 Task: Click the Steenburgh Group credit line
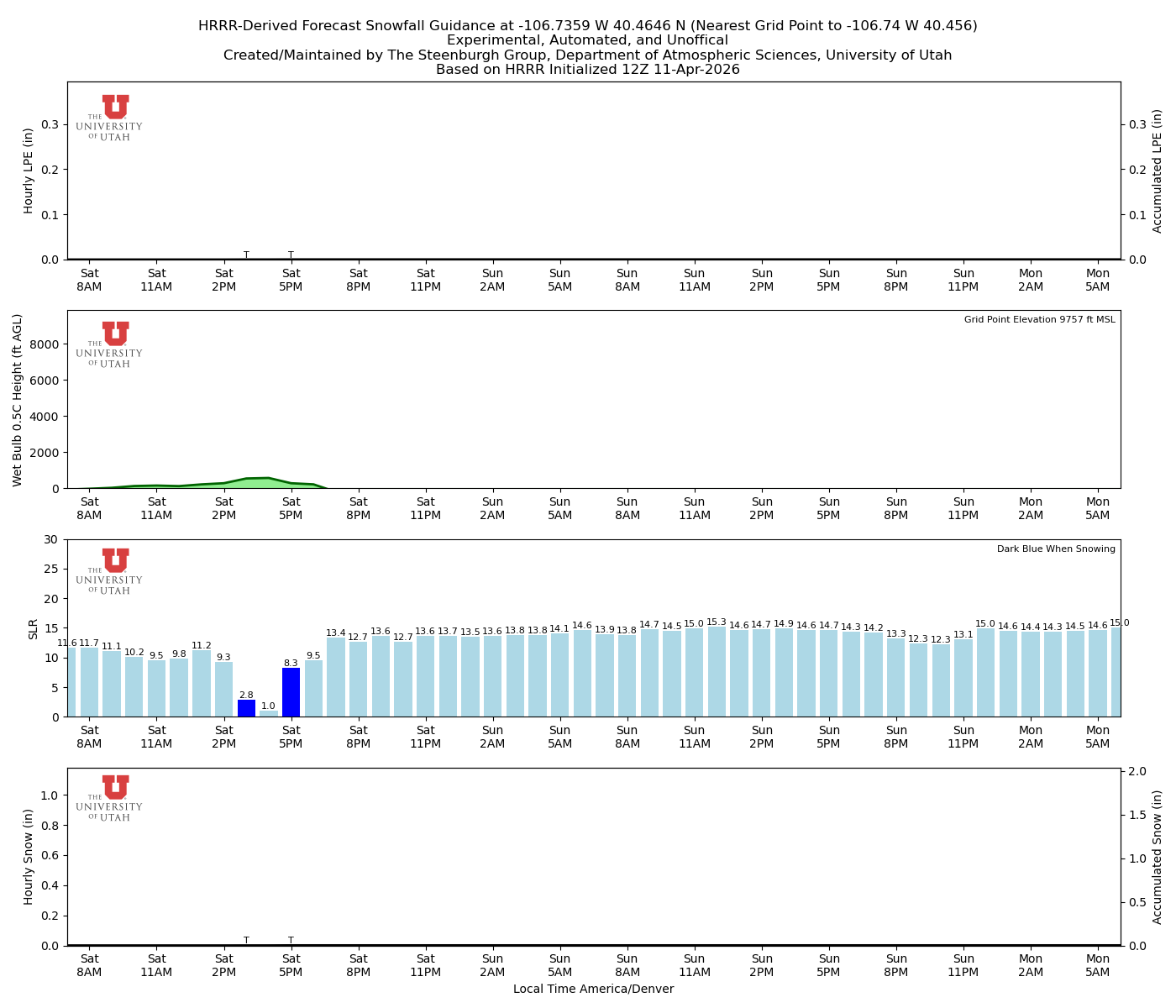(x=587, y=55)
